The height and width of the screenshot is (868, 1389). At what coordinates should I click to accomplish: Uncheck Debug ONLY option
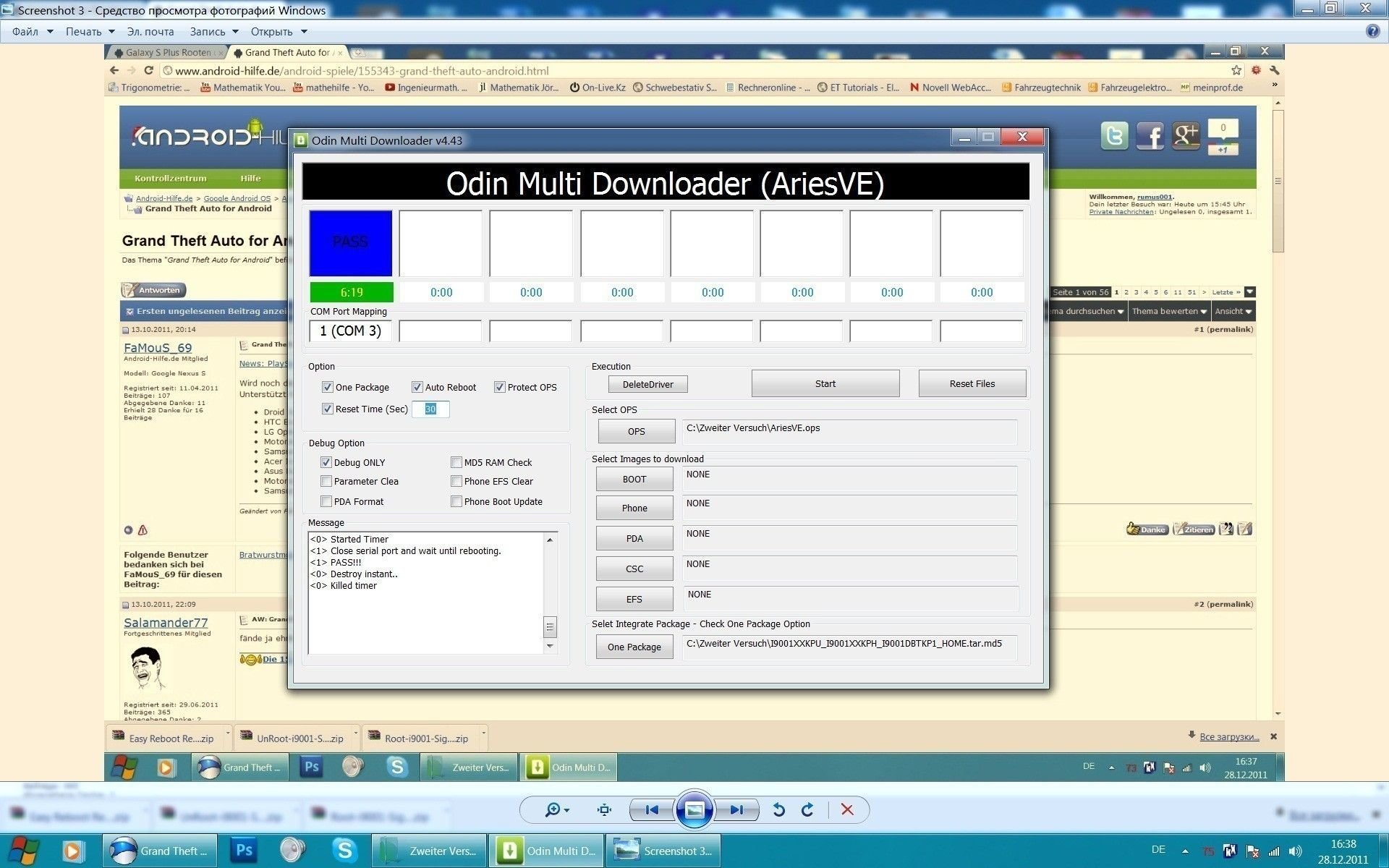pos(326,462)
